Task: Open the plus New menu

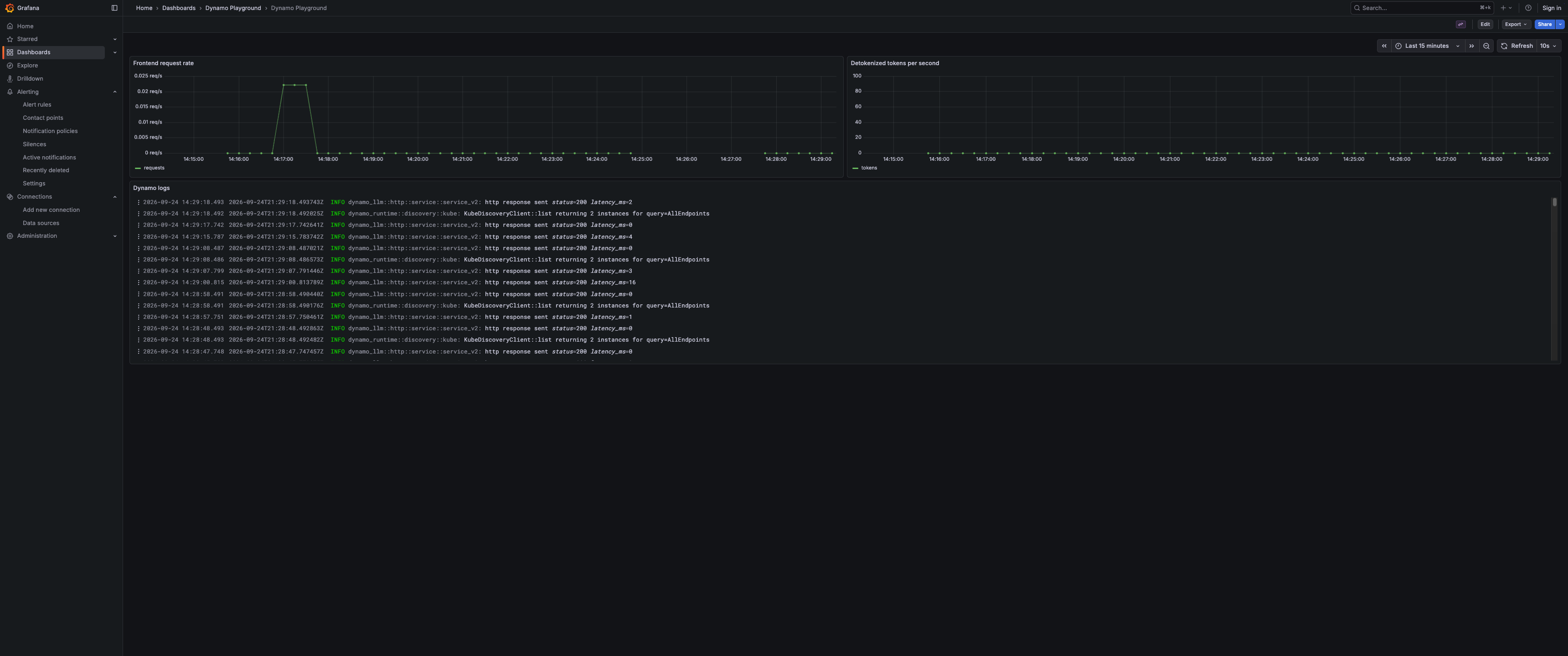Action: coord(1506,8)
